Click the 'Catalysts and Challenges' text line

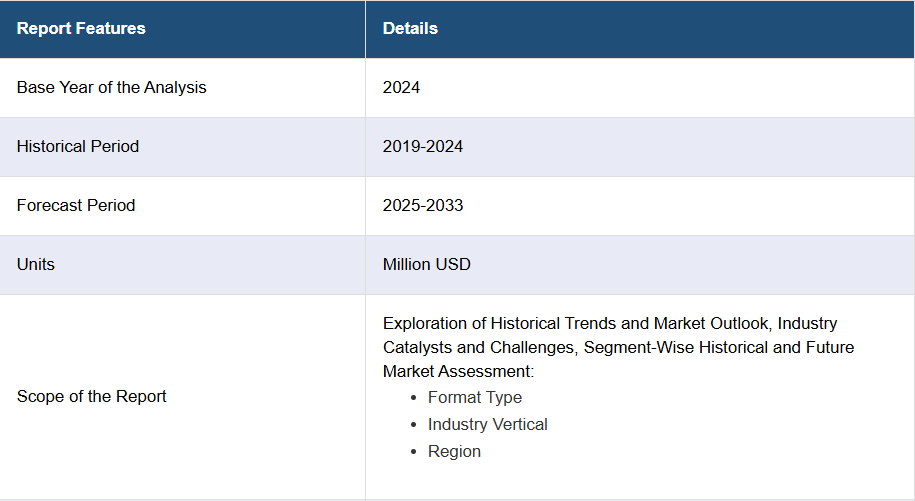click(x=617, y=347)
